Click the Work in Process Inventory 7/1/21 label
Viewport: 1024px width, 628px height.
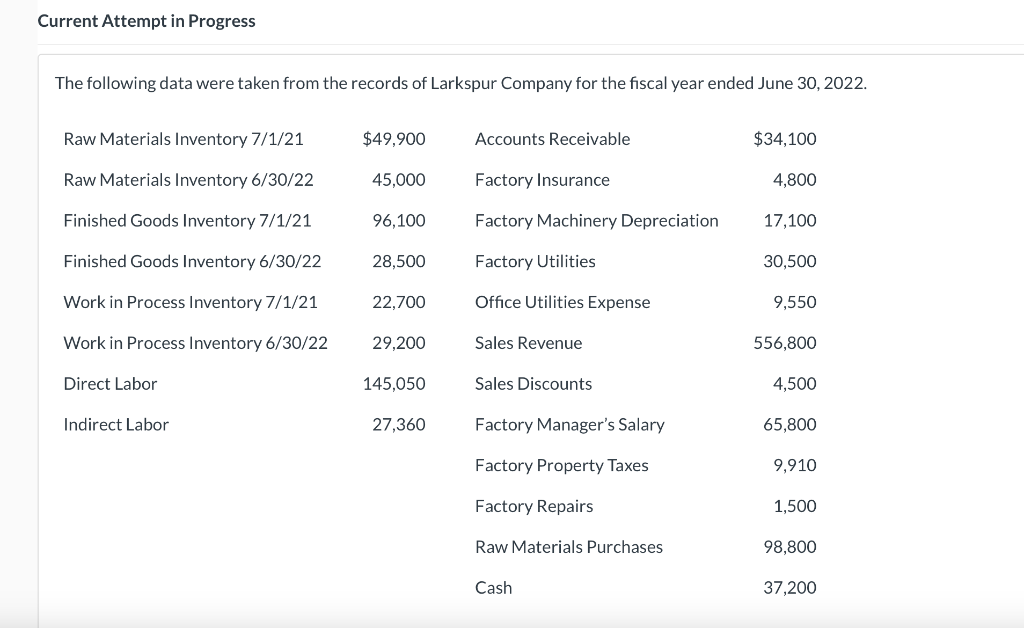point(190,302)
